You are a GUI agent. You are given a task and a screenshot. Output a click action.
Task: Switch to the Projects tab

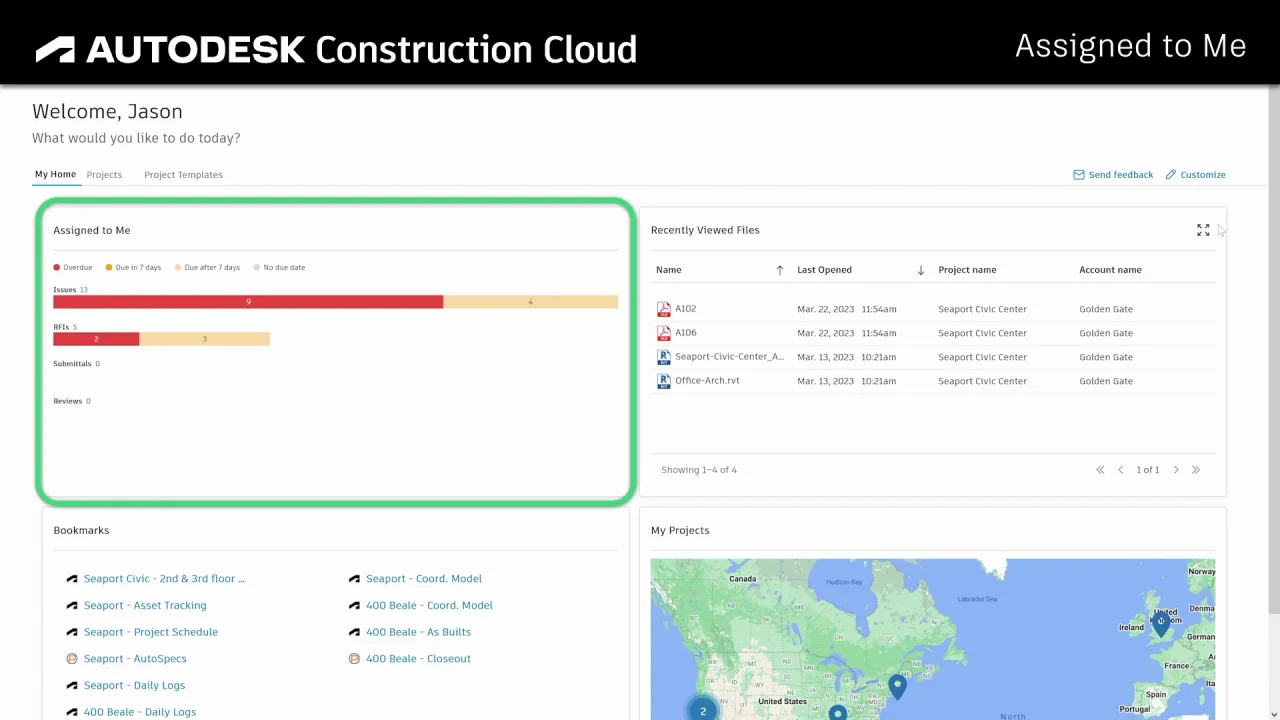tap(104, 175)
